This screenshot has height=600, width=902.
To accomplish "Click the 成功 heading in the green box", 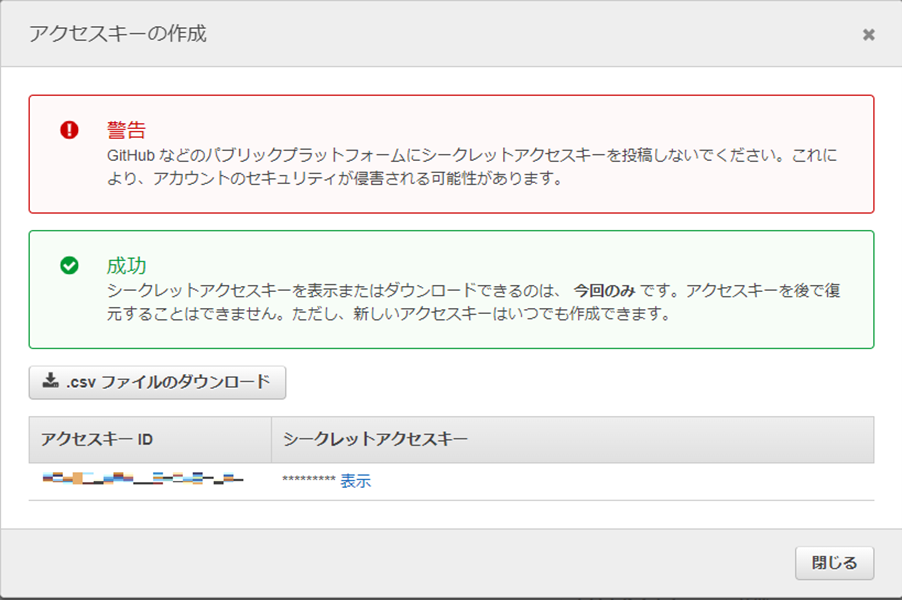I will click(126, 266).
